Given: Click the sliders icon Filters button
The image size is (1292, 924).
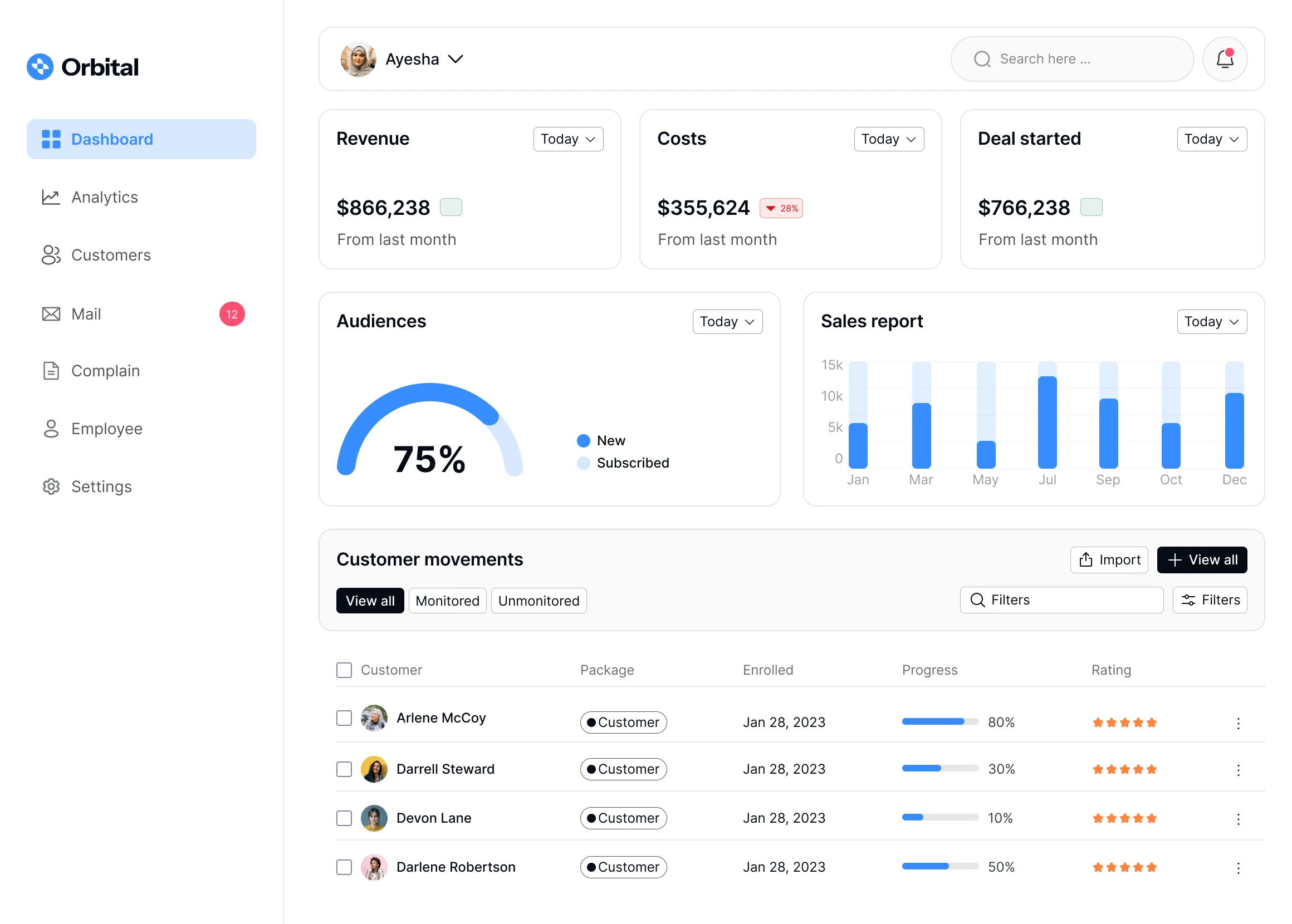Looking at the screenshot, I should [1210, 600].
